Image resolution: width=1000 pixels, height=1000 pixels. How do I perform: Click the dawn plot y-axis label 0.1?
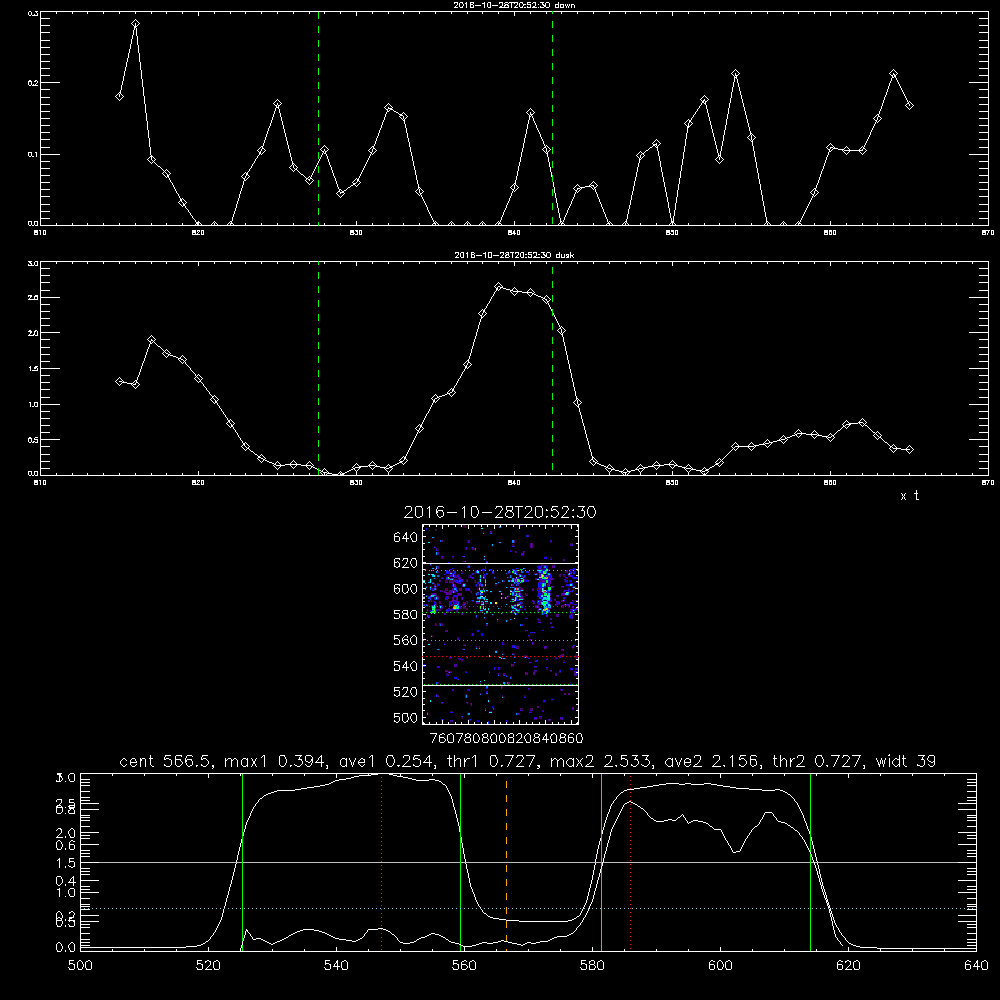[x=34, y=154]
